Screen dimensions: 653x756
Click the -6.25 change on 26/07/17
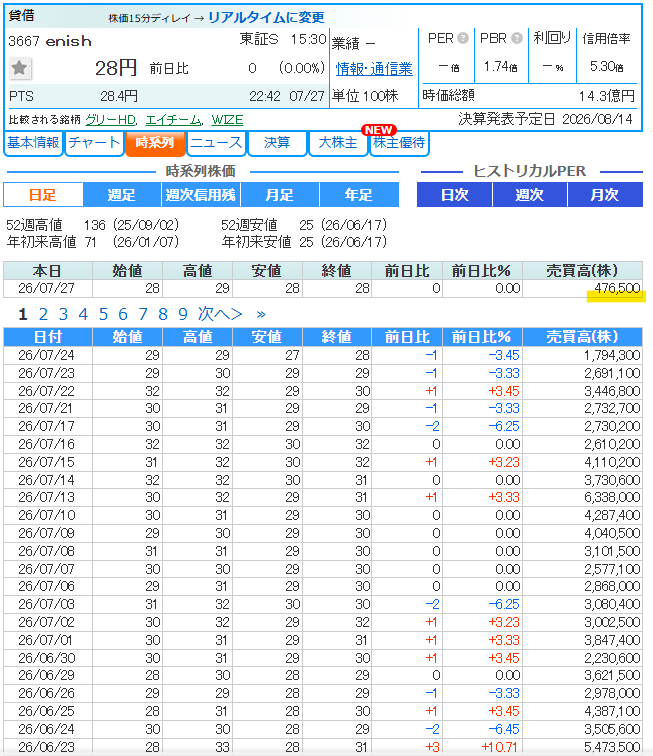click(503, 426)
